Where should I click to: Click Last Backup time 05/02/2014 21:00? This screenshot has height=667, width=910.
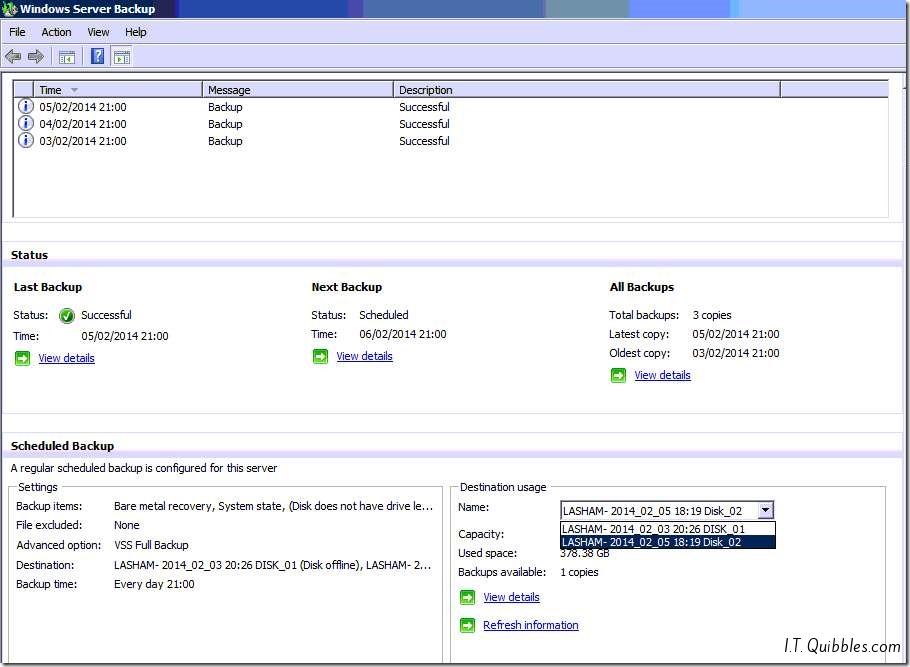pos(125,336)
